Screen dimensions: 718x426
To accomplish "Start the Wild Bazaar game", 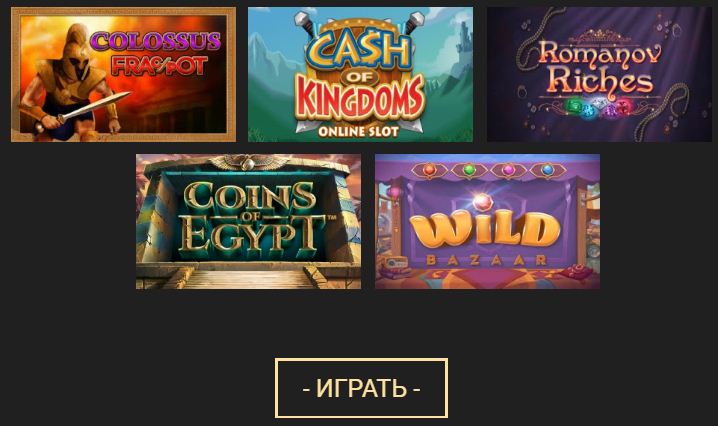I will click(x=487, y=221).
